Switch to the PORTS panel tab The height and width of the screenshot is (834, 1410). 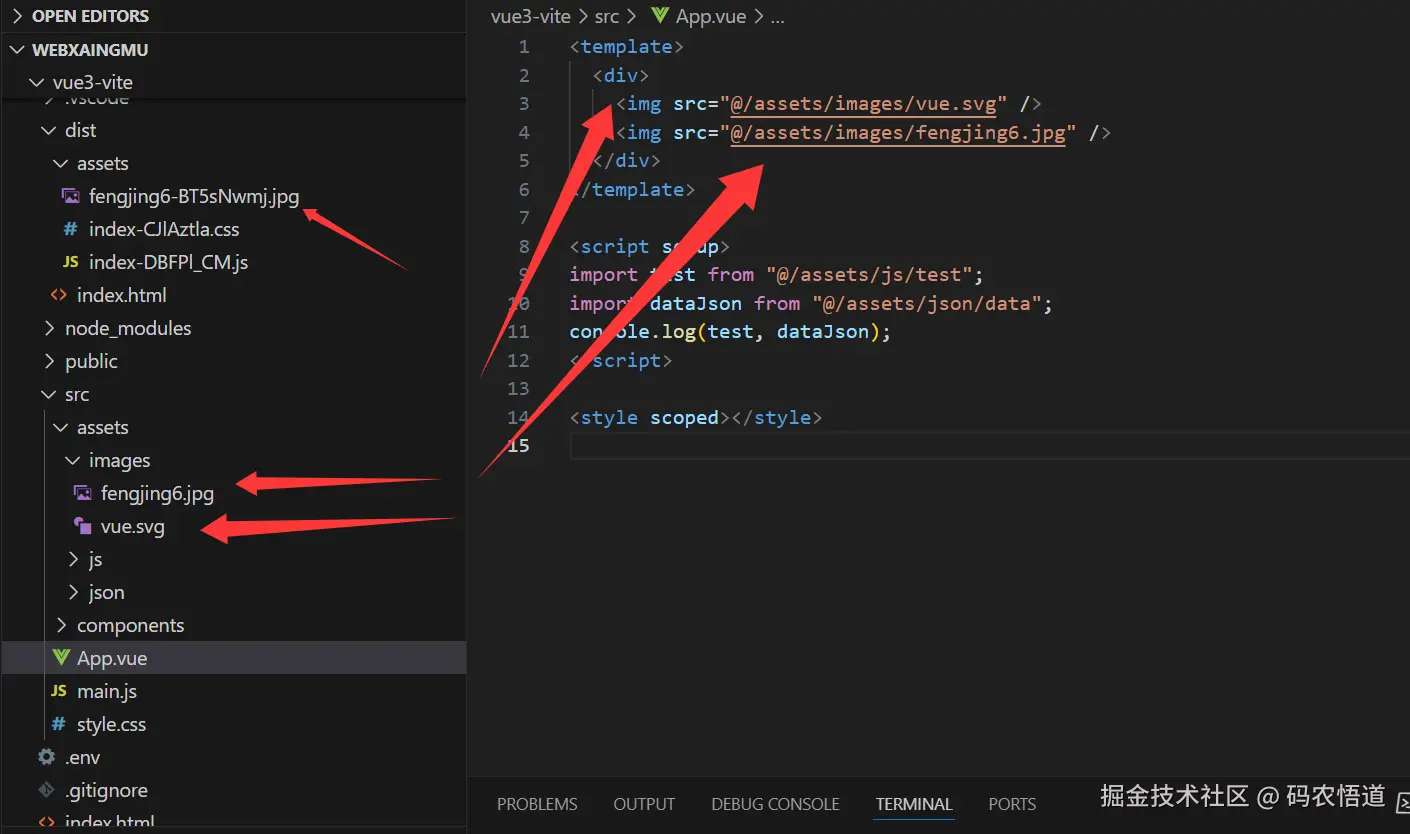tap(1012, 805)
